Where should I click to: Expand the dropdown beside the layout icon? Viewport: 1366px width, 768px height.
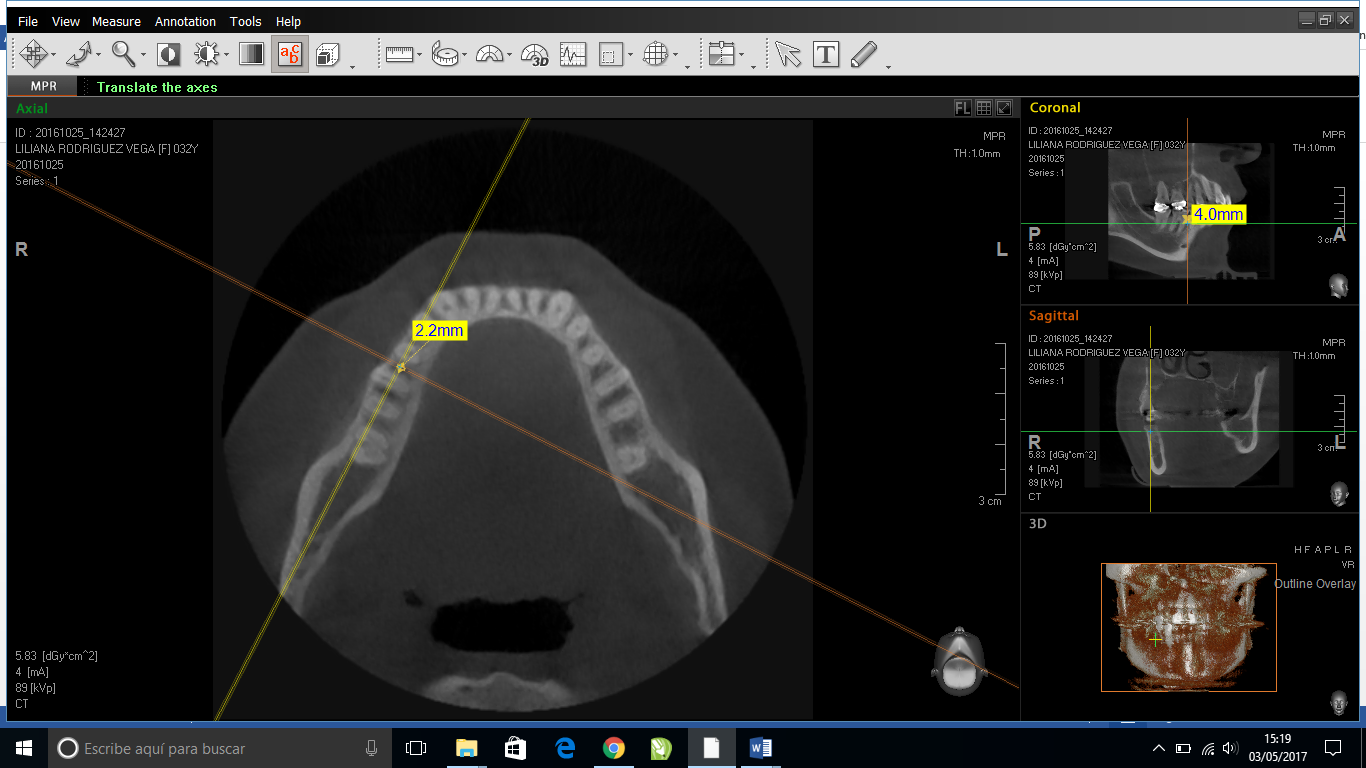tap(752, 67)
